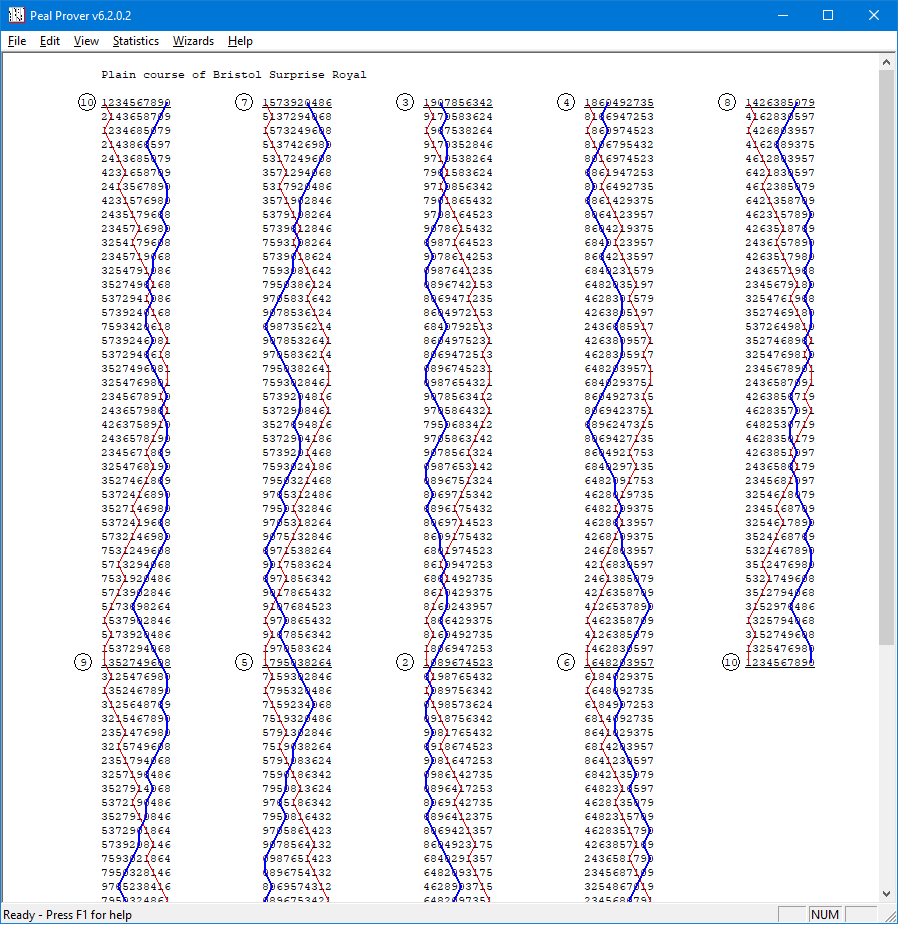Viewport: 900px width, 928px height.
Task: Click the circled 7 lead marker
Action: pos(244,102)
